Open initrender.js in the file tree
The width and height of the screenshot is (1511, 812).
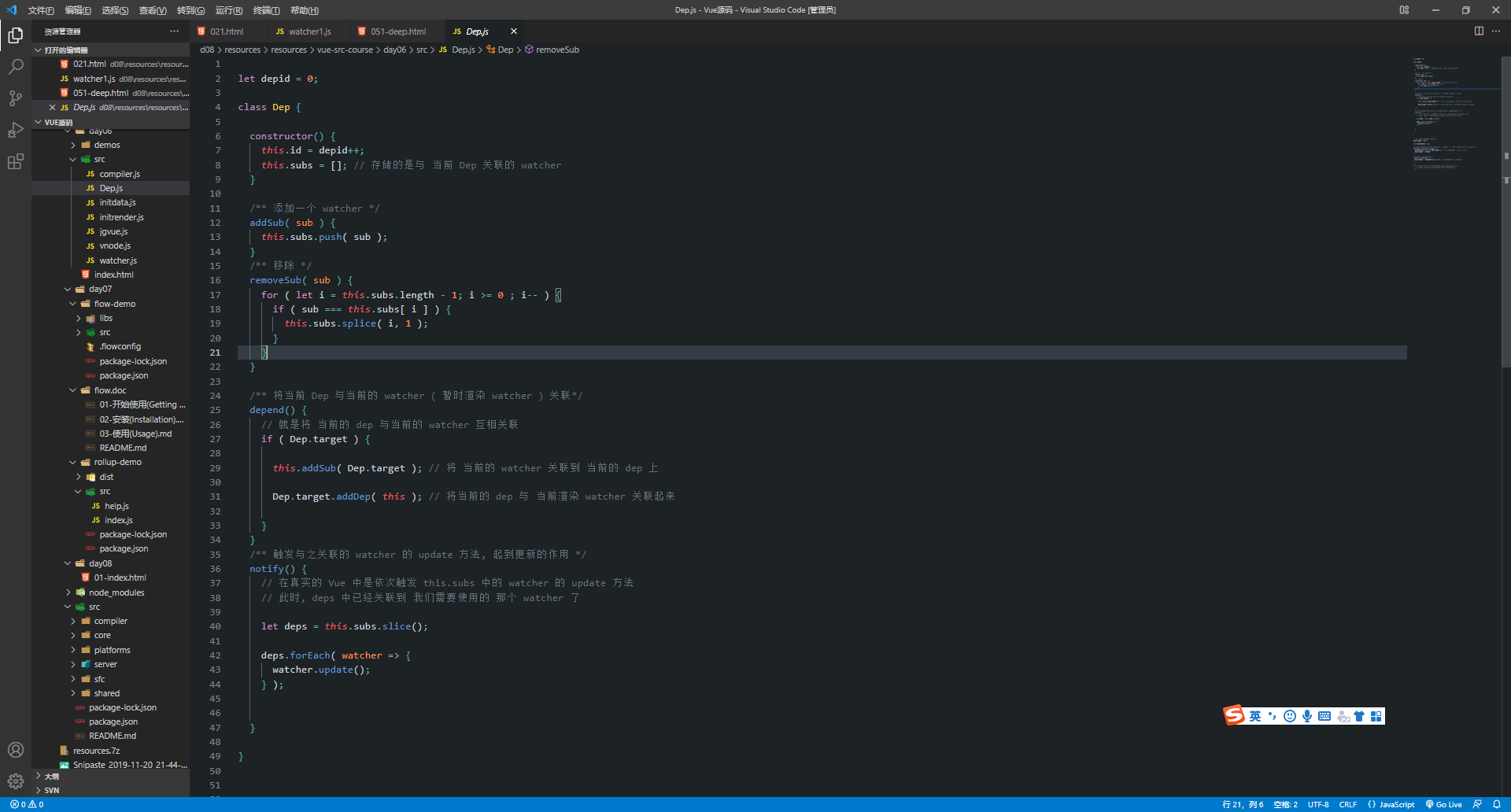coord(121,217)
